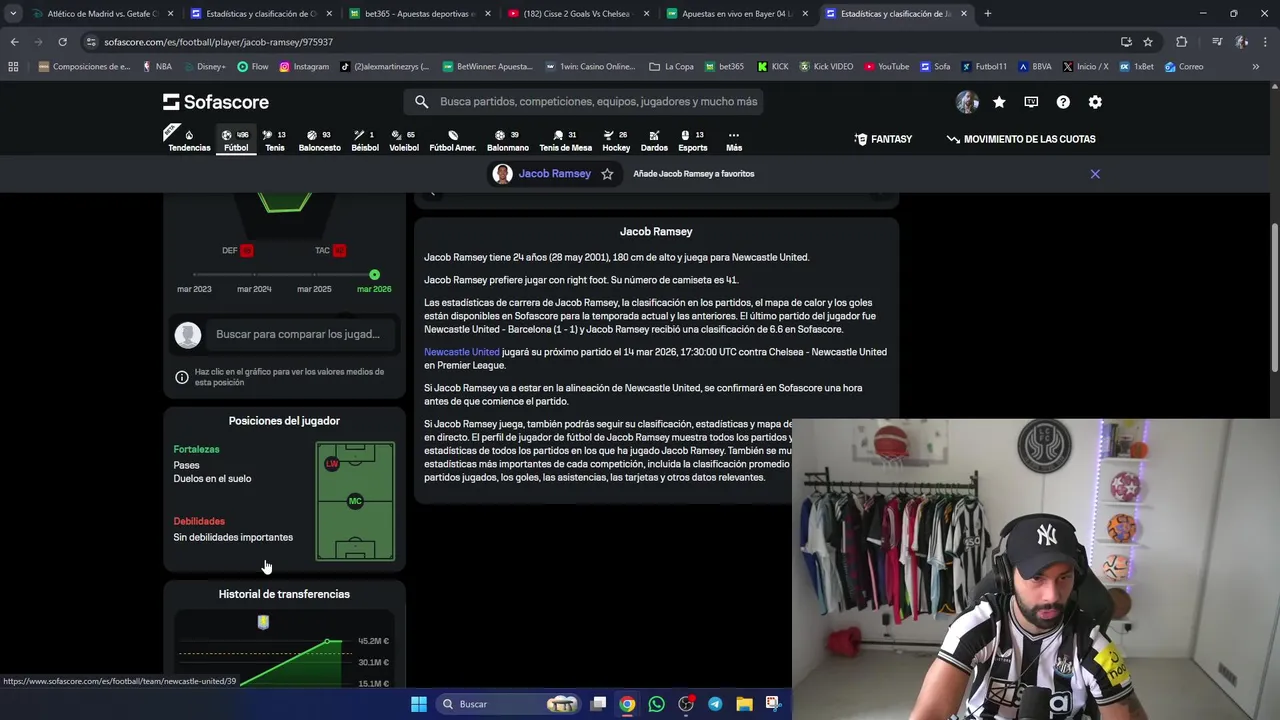The width and height of the screenshot is (1280, 720).
Task: Open the YouTube bookmark
Action: [886, 67]
